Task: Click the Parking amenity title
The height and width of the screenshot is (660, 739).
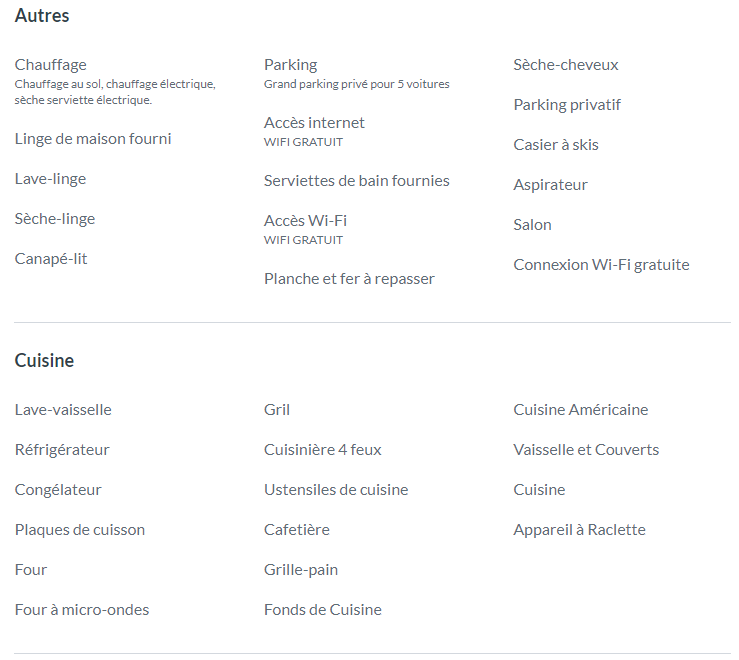Action: [290, 65]
